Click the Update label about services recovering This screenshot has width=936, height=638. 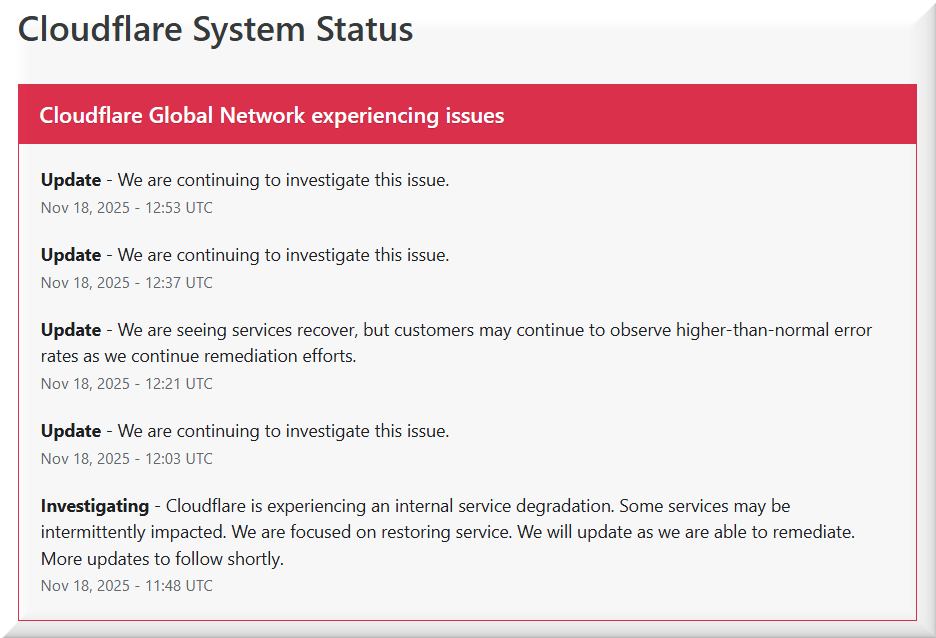pyautogui.click(x=71, y=330)
